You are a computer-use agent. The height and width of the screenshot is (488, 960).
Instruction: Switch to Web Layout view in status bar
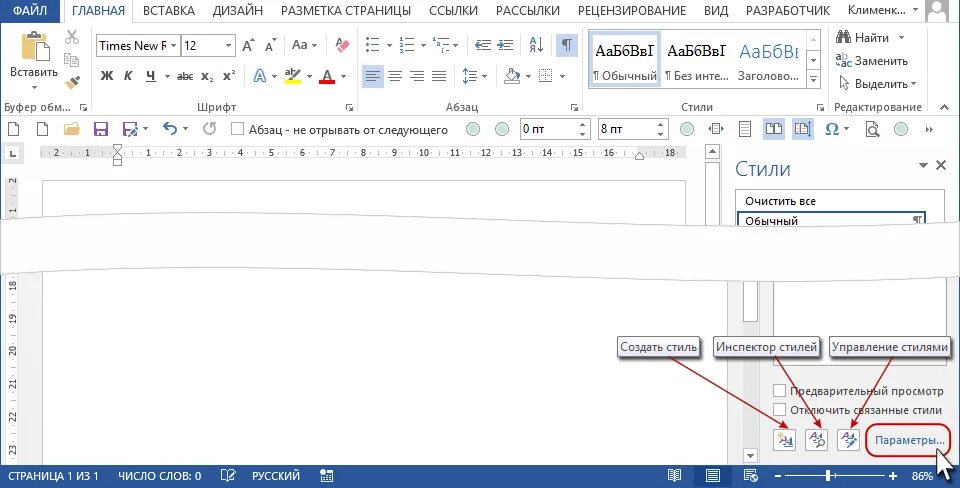tap(750, 475)
